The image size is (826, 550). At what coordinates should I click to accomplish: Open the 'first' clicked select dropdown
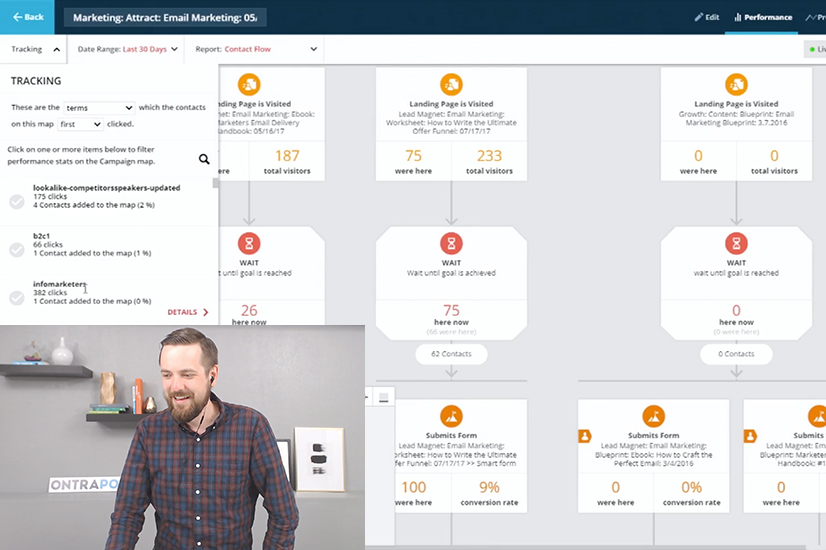(80, 124)
